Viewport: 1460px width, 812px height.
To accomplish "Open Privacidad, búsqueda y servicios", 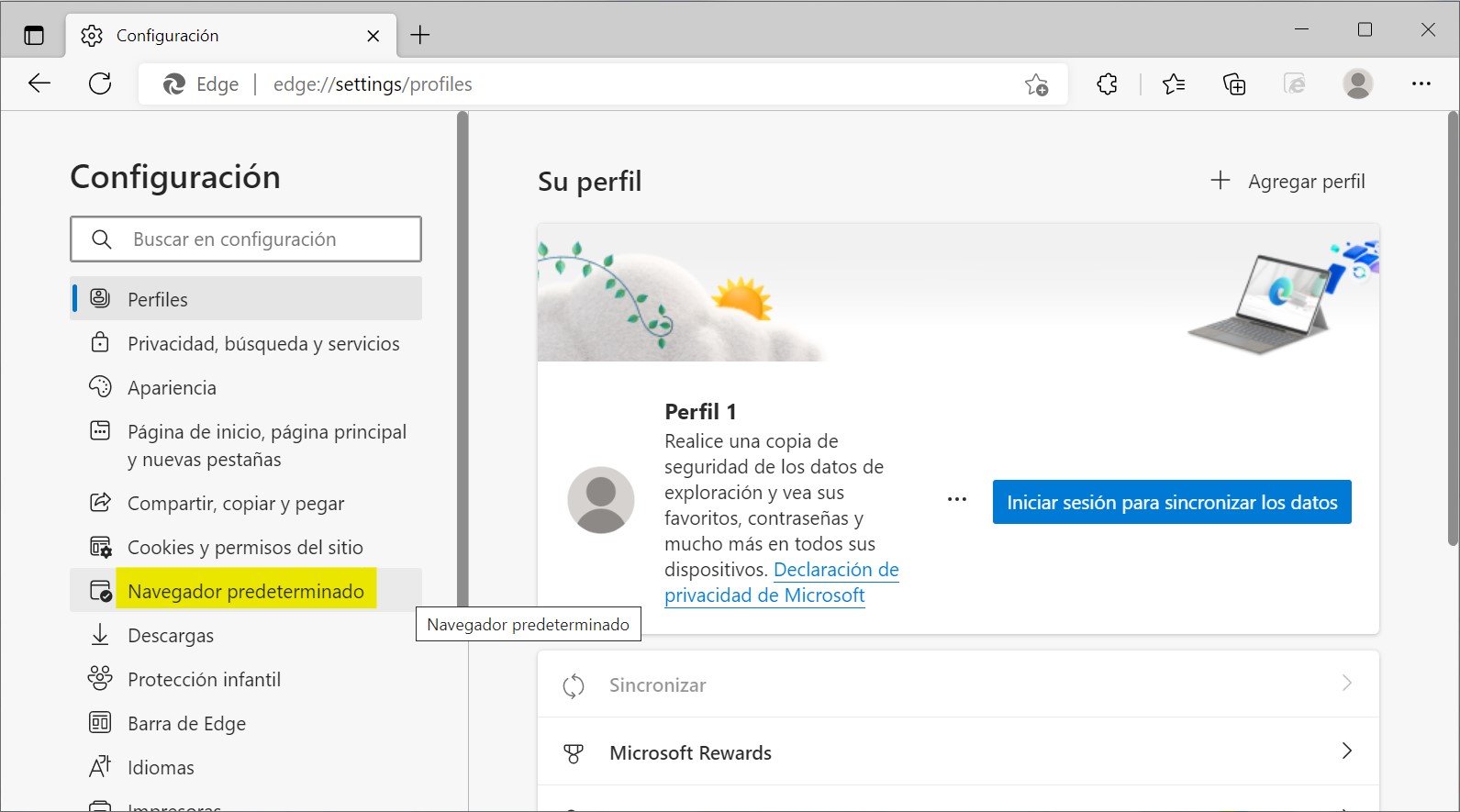I will pyautogui.click(x=246, y=343).
